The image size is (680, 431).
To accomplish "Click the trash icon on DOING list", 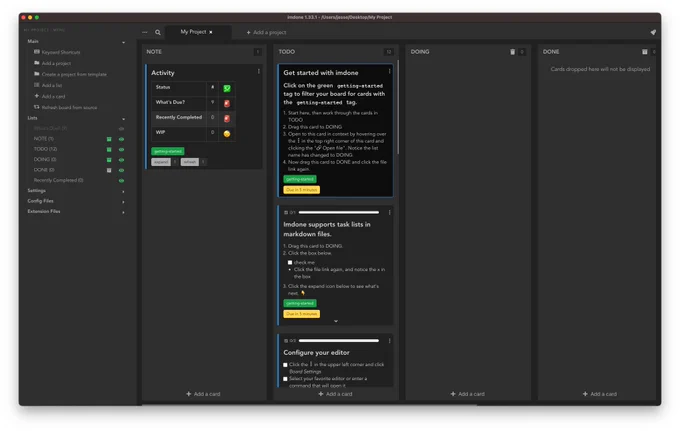I will click(513, 52).
